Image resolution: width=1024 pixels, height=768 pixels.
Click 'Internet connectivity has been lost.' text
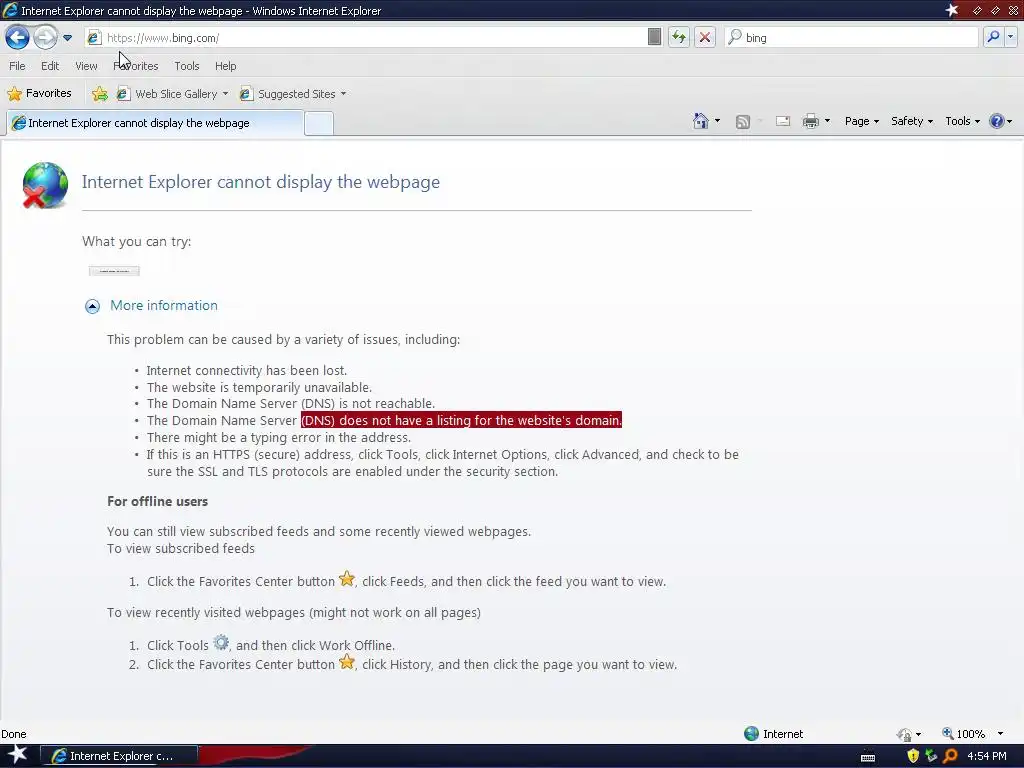(x=246, y=370)
